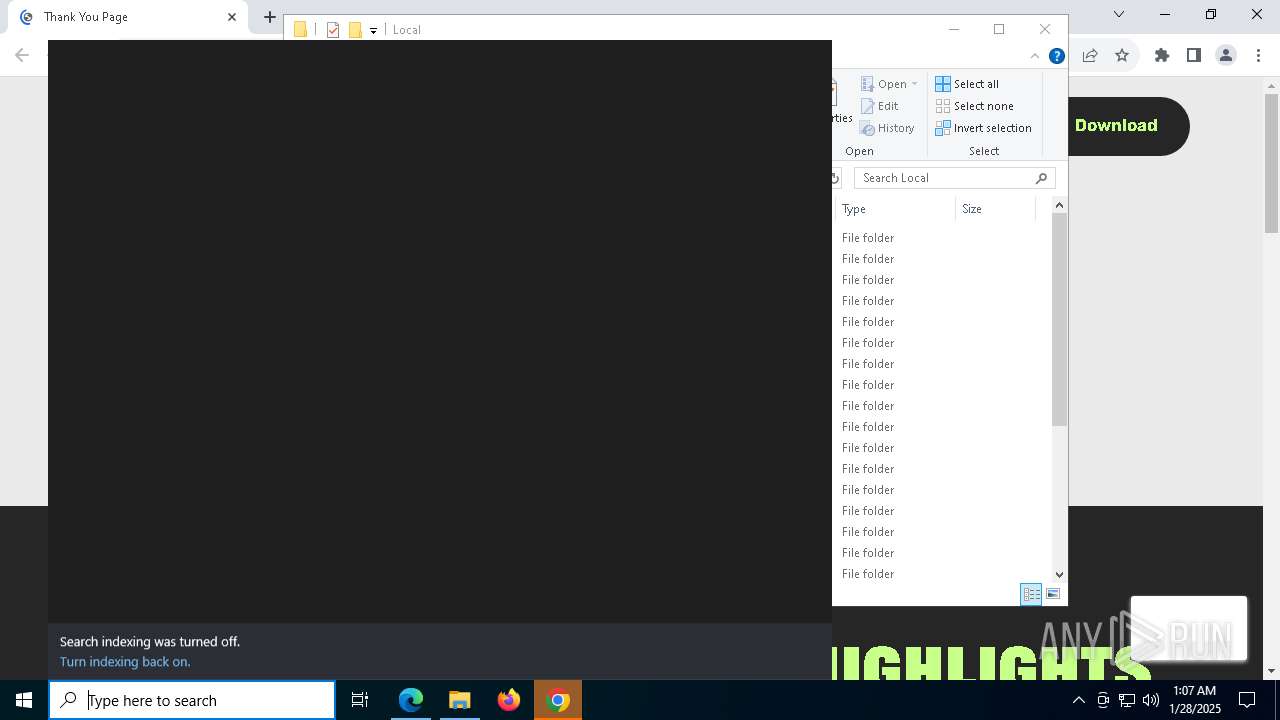1280x720 pixels.
Task: Click the Chrome page vertical scrollbar thumb
Action: pyautogui.click(x=1271, y=164)
